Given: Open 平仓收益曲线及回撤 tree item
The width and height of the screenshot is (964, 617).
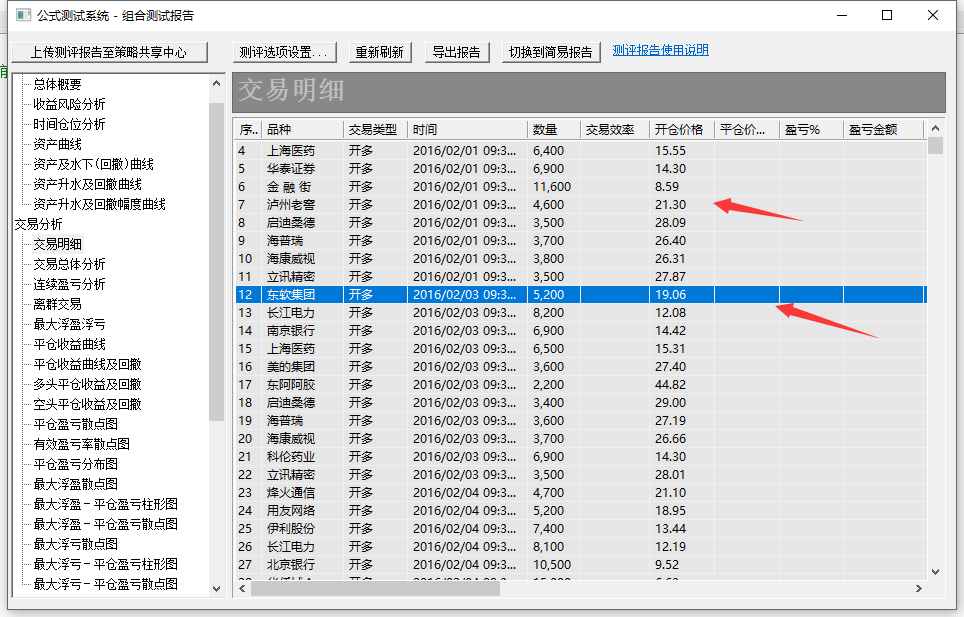Looking at the screenshot, I should 87,364.
